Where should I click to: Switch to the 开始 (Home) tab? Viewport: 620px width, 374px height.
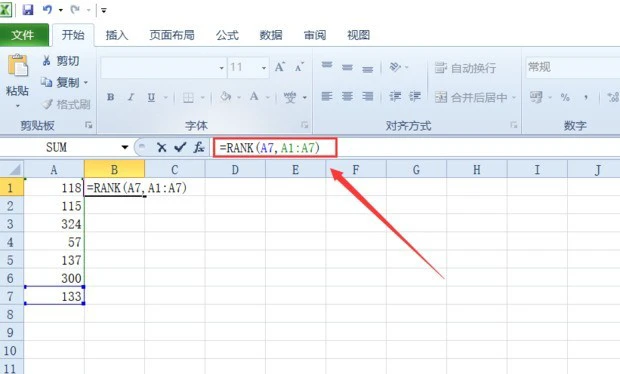coord(73,35)
